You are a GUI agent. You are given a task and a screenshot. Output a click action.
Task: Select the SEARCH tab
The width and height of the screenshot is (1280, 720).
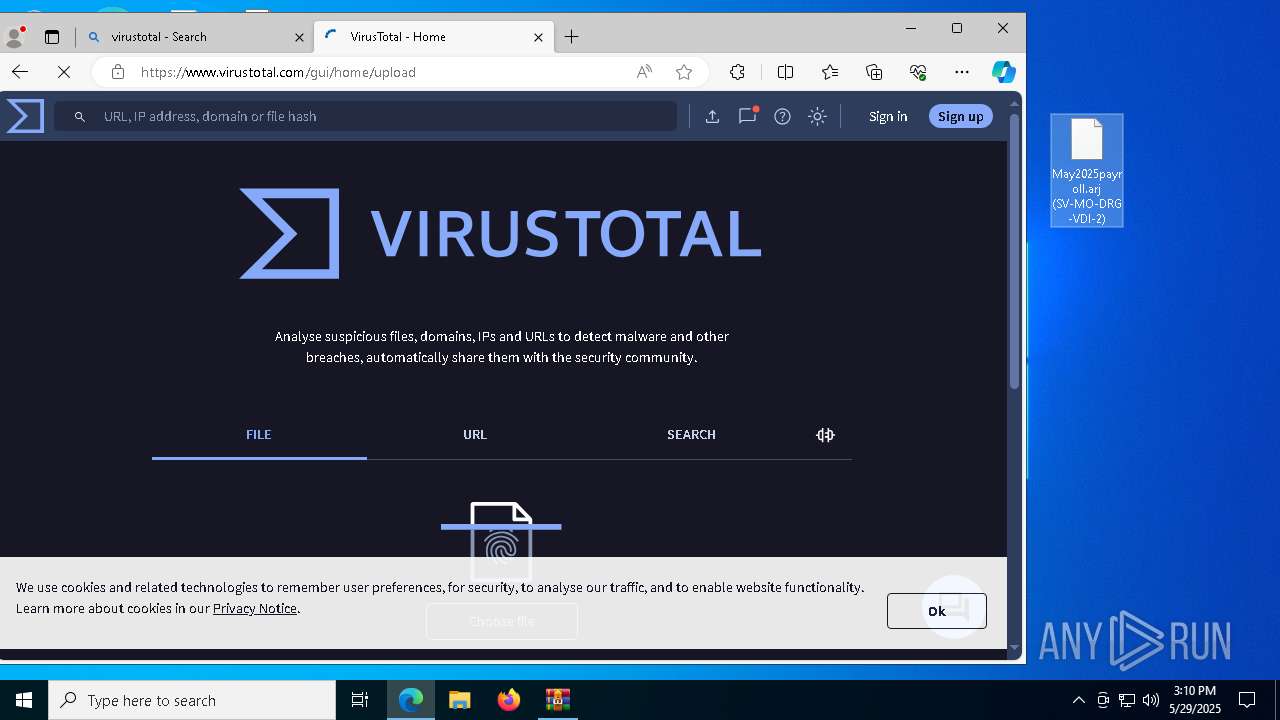pos(691,435)
